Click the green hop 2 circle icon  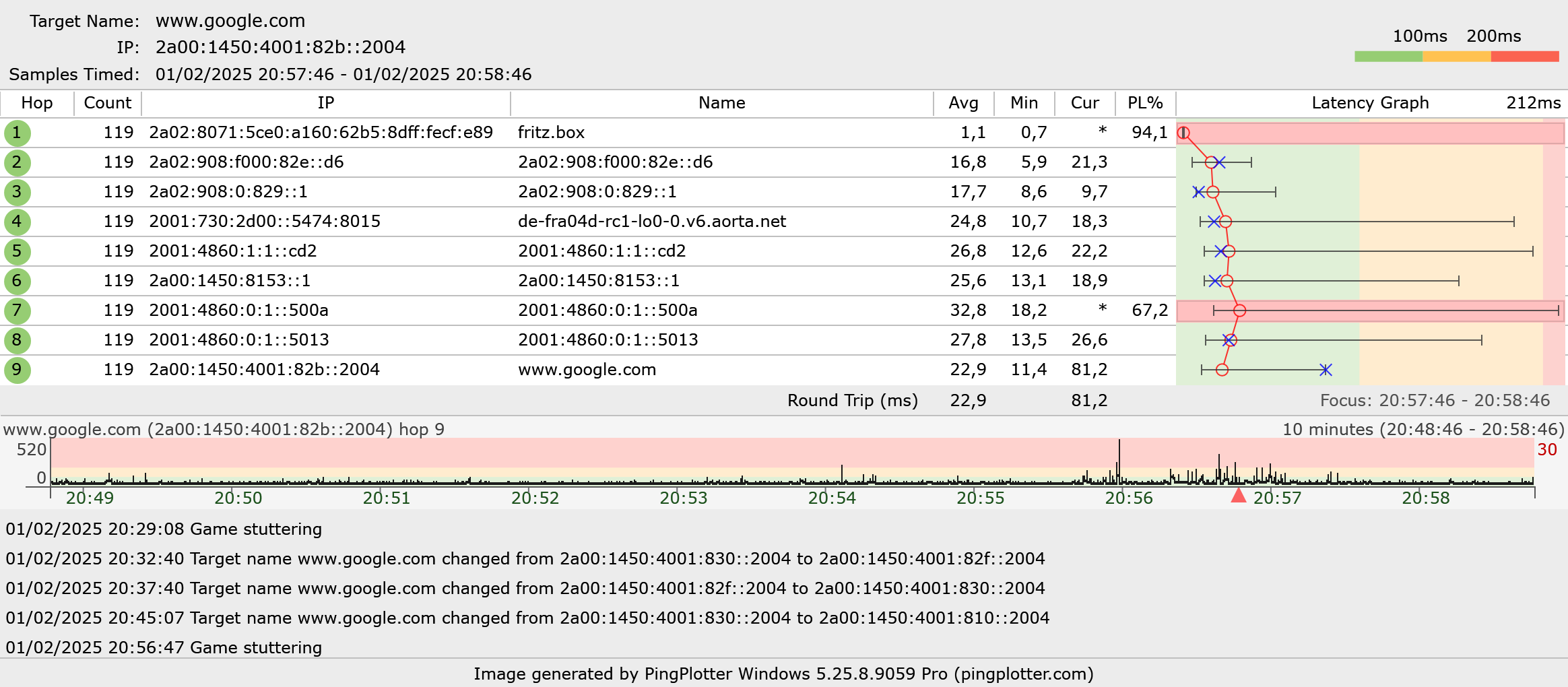point(17,162)
